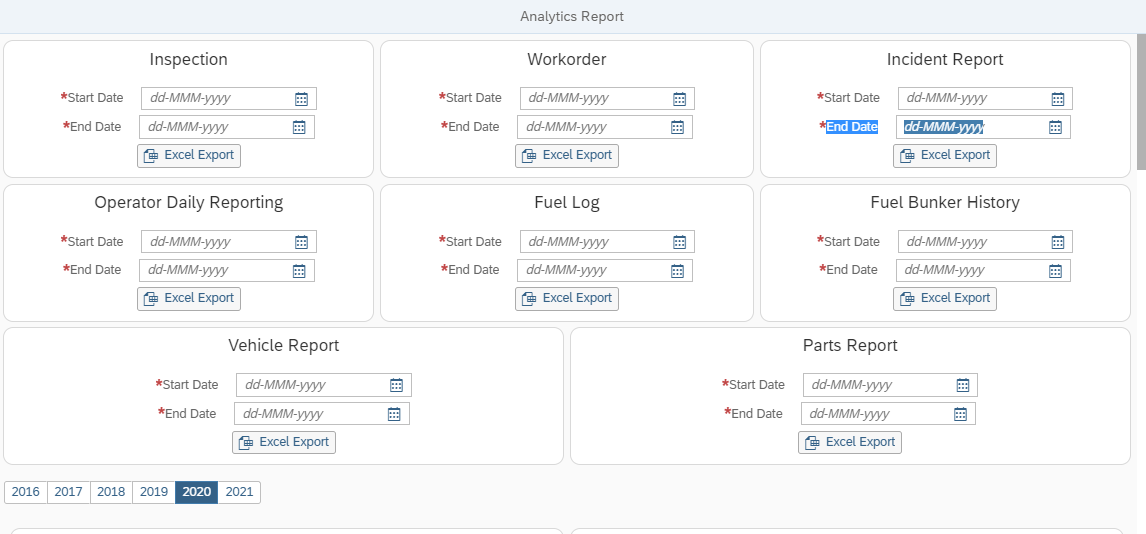This screenshot has height=534, width=1146.
Task: Click the active 2020 year tab
Action: [197, 492]
